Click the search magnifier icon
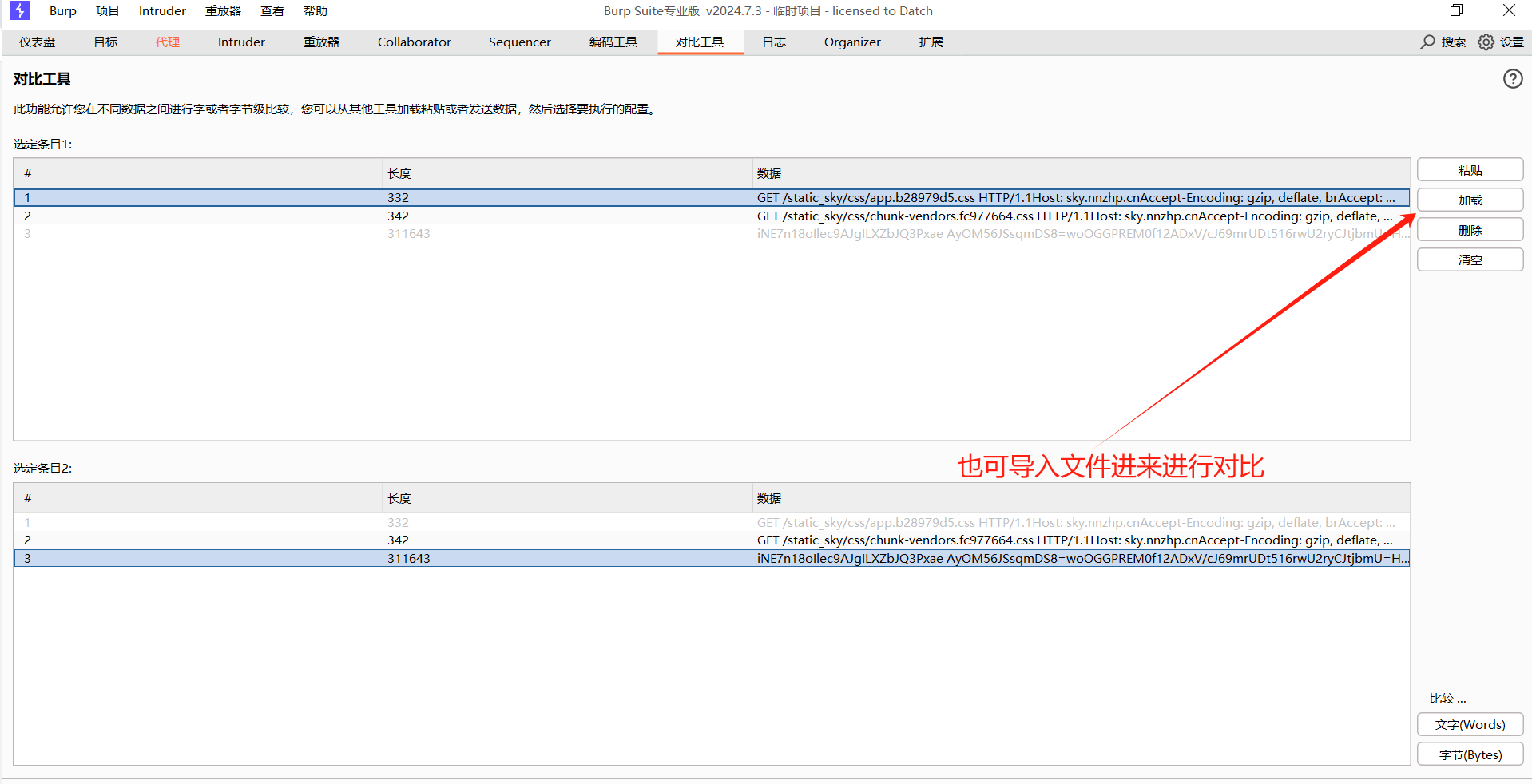Screen dimensions: 1532x784 [1427, 42]
